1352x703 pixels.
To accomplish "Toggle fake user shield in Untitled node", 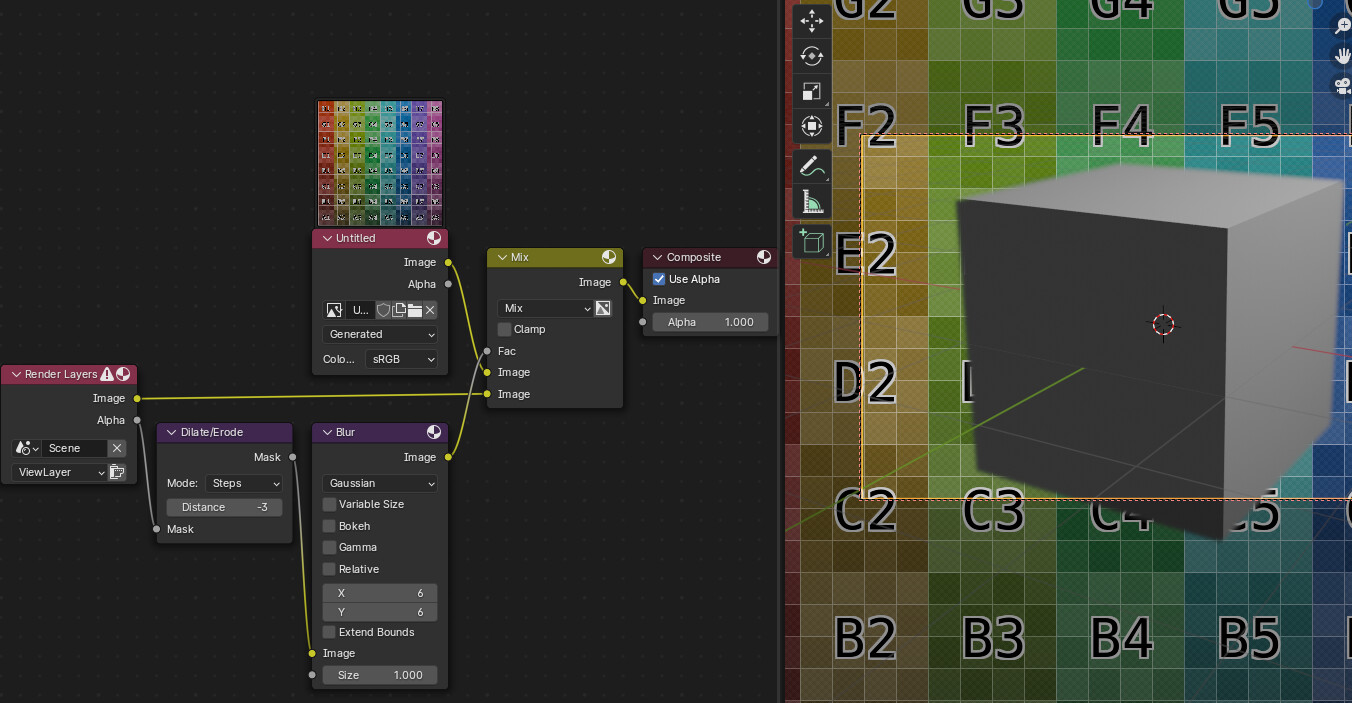I will pos(383,310).
